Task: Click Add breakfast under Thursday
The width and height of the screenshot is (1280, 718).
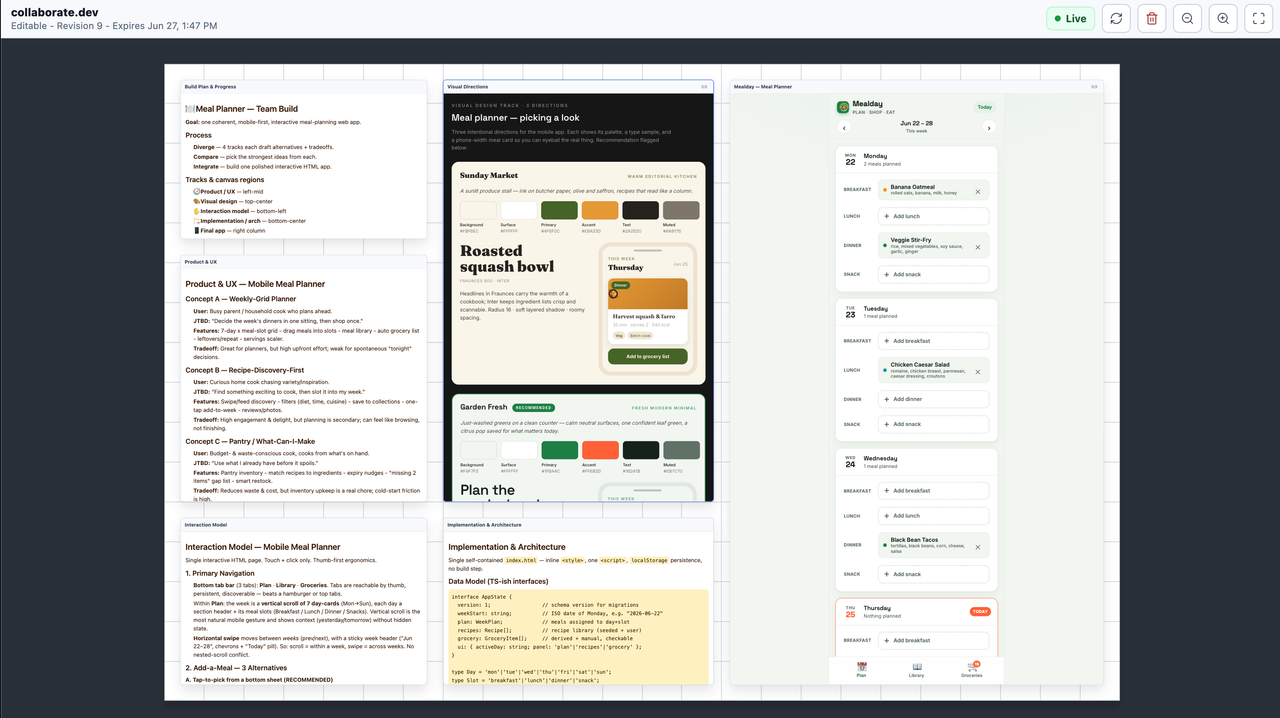Action: coord(934,640)
